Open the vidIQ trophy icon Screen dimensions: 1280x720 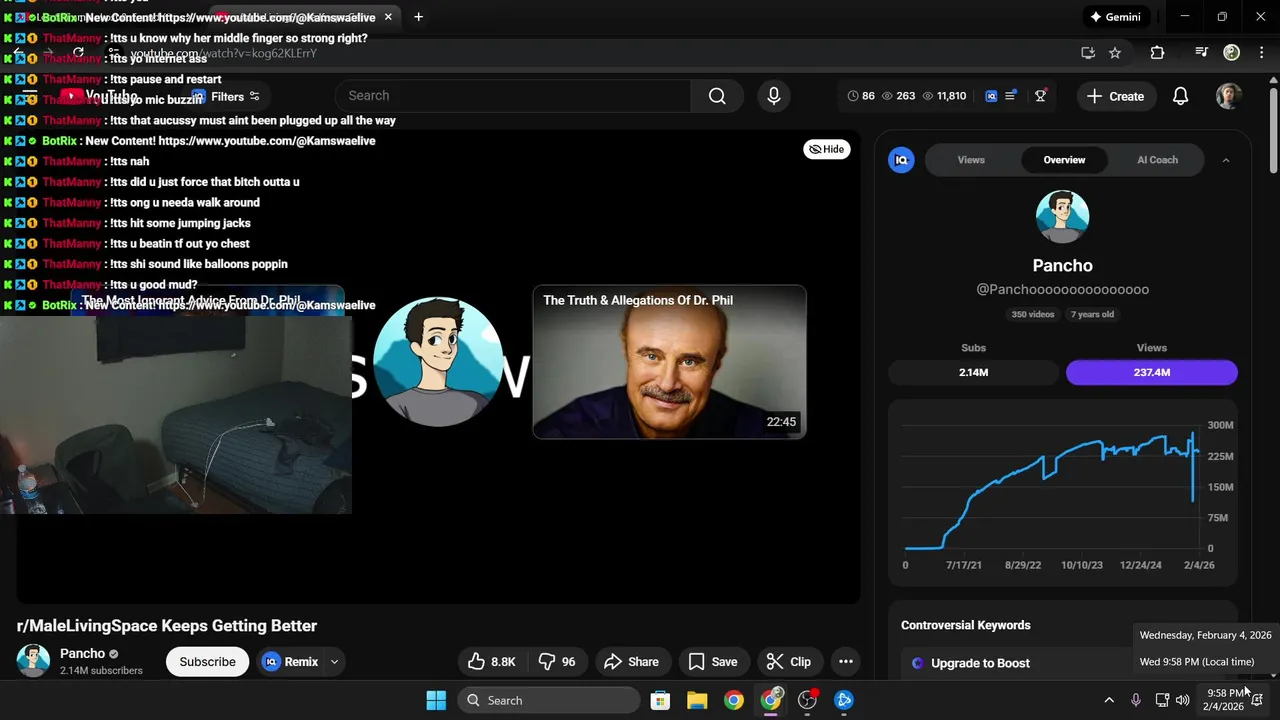pos(1041,96)
